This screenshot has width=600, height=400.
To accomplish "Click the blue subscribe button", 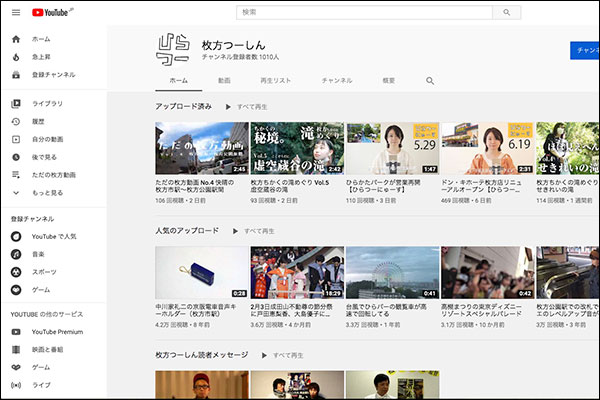I will 584,50.
